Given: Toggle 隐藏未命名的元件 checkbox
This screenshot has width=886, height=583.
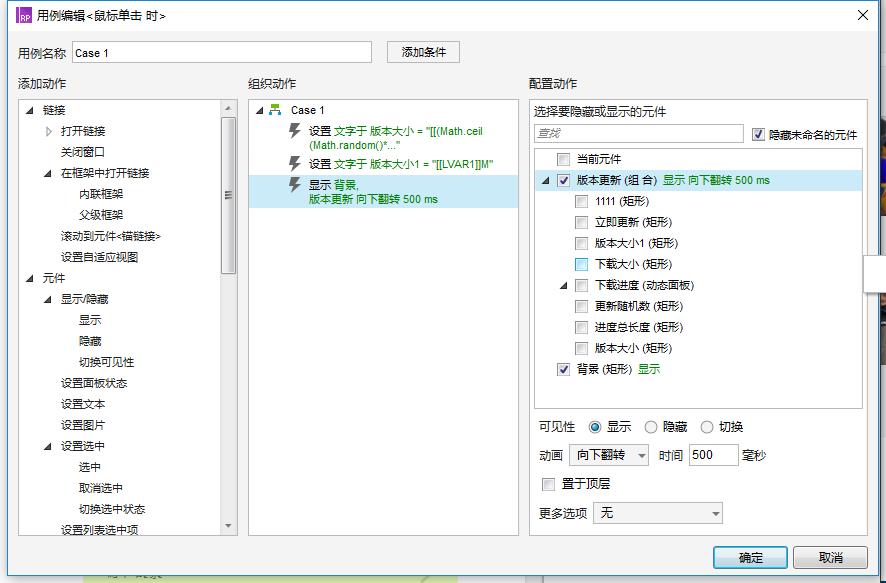Looking at the screenshot, I should [x=758, y=134].
